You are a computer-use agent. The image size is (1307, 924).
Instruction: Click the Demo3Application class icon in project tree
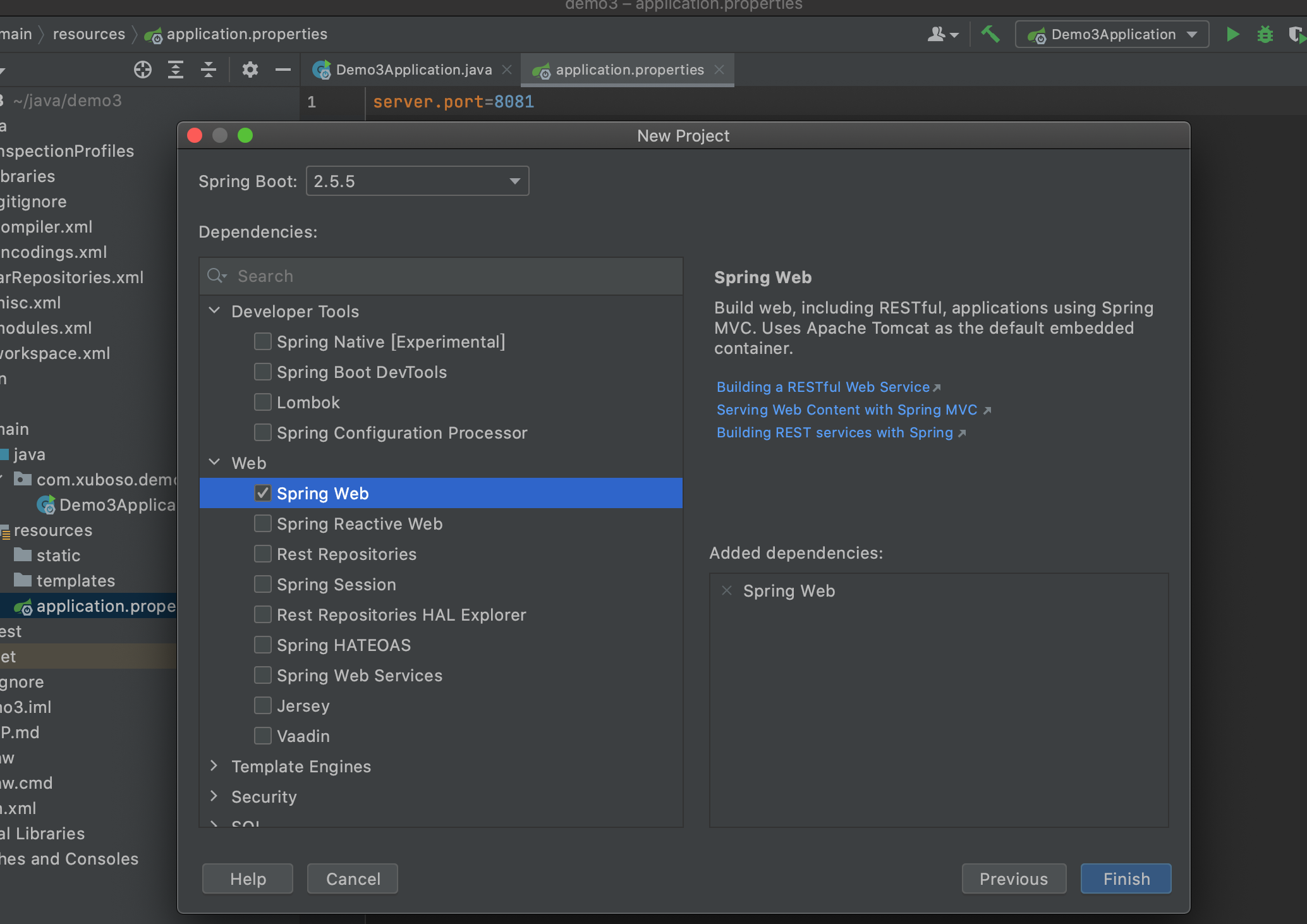(x=46, y=505)
